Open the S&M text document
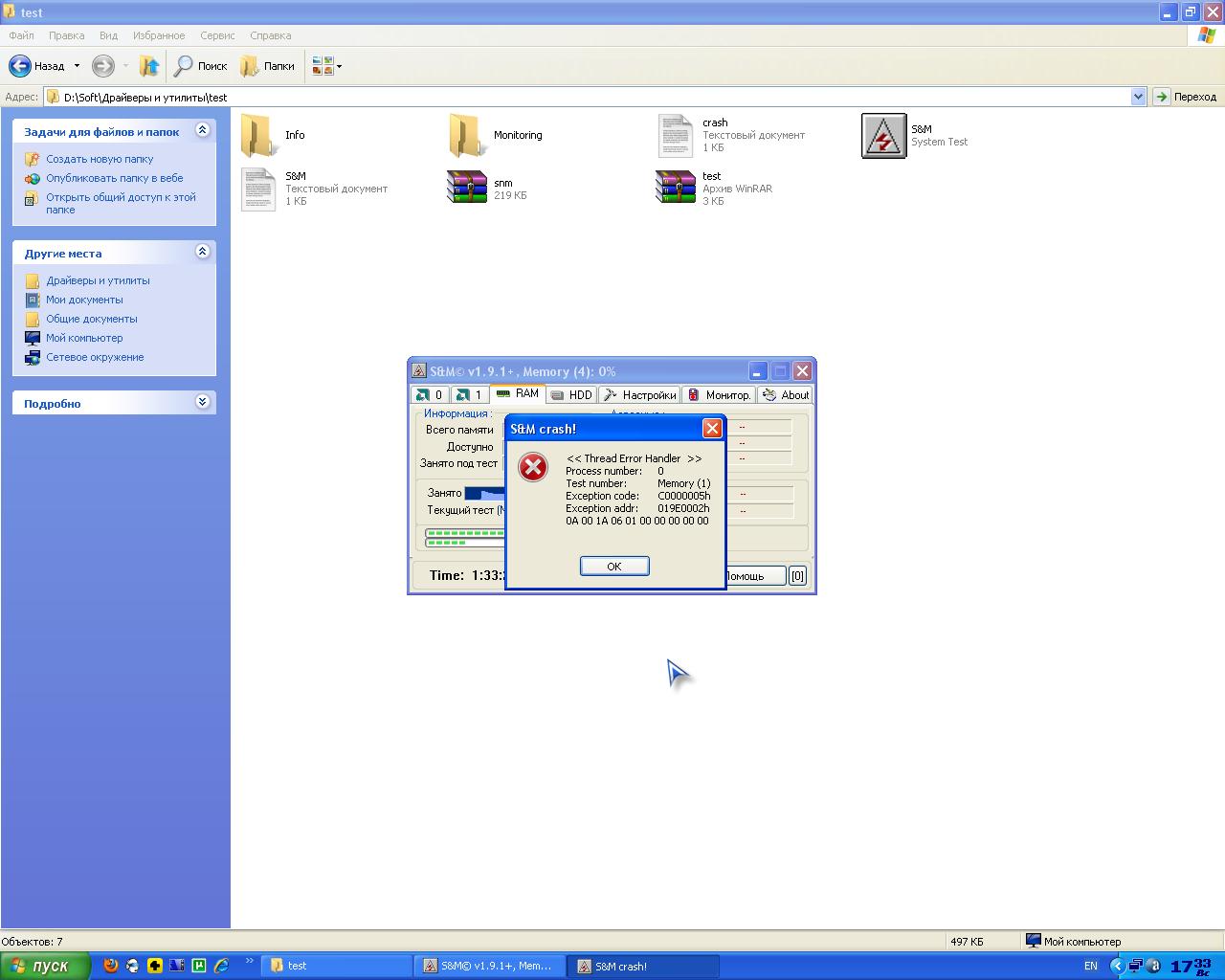Screen dimensions: 1225x980 pyautogui.click(x=258, y=189)
